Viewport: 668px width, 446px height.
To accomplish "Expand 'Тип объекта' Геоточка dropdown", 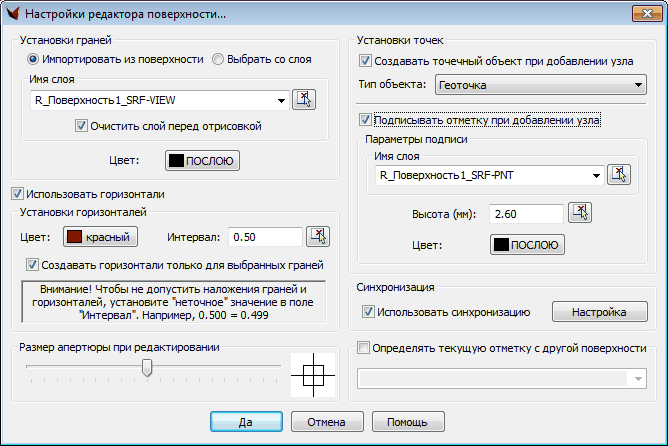I will coord(638,86).
